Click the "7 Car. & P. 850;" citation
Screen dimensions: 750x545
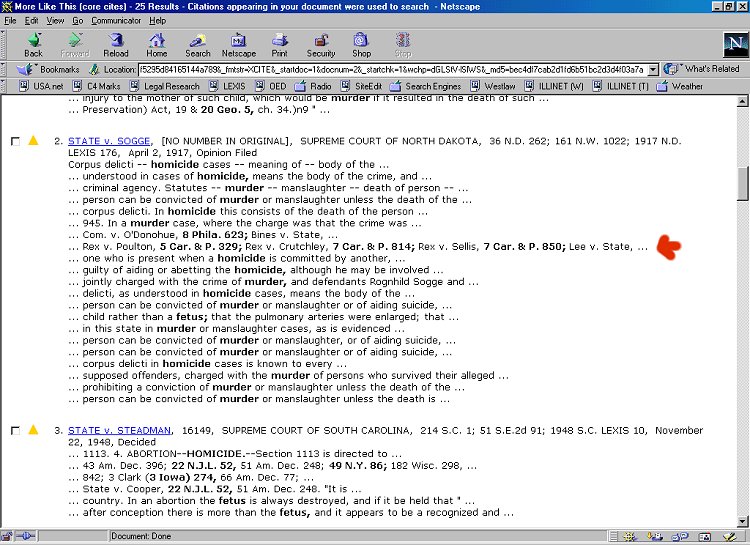(524, 247)
